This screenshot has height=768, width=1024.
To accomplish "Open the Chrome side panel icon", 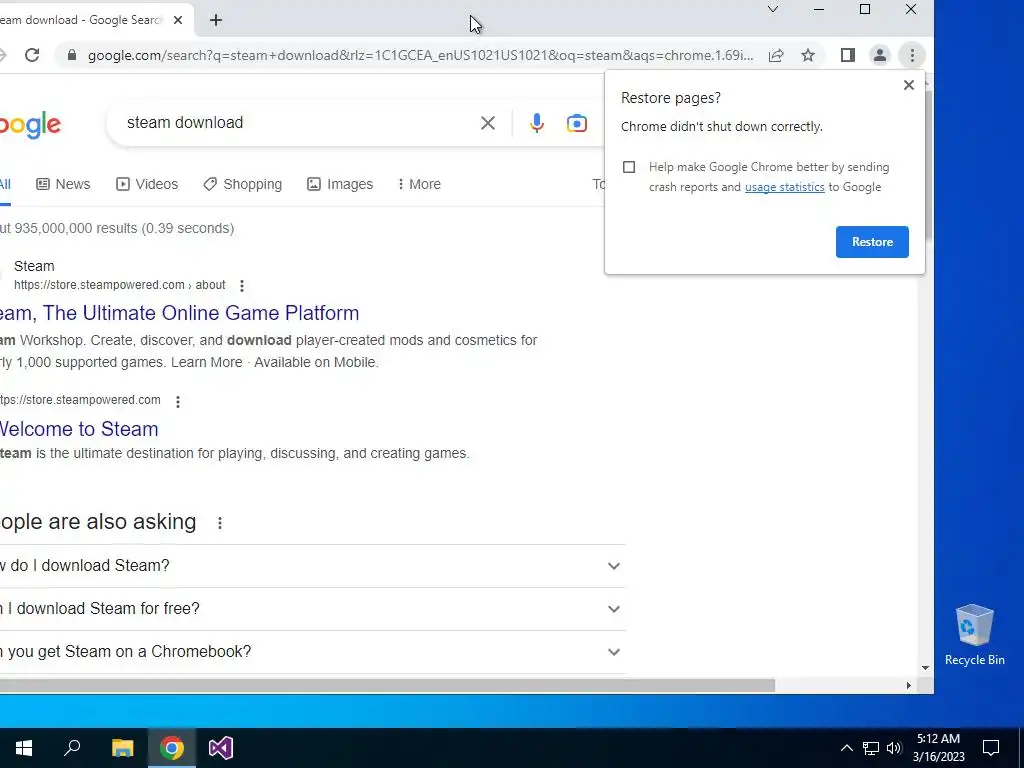I will pyautogui.click(x=848, y=56).
